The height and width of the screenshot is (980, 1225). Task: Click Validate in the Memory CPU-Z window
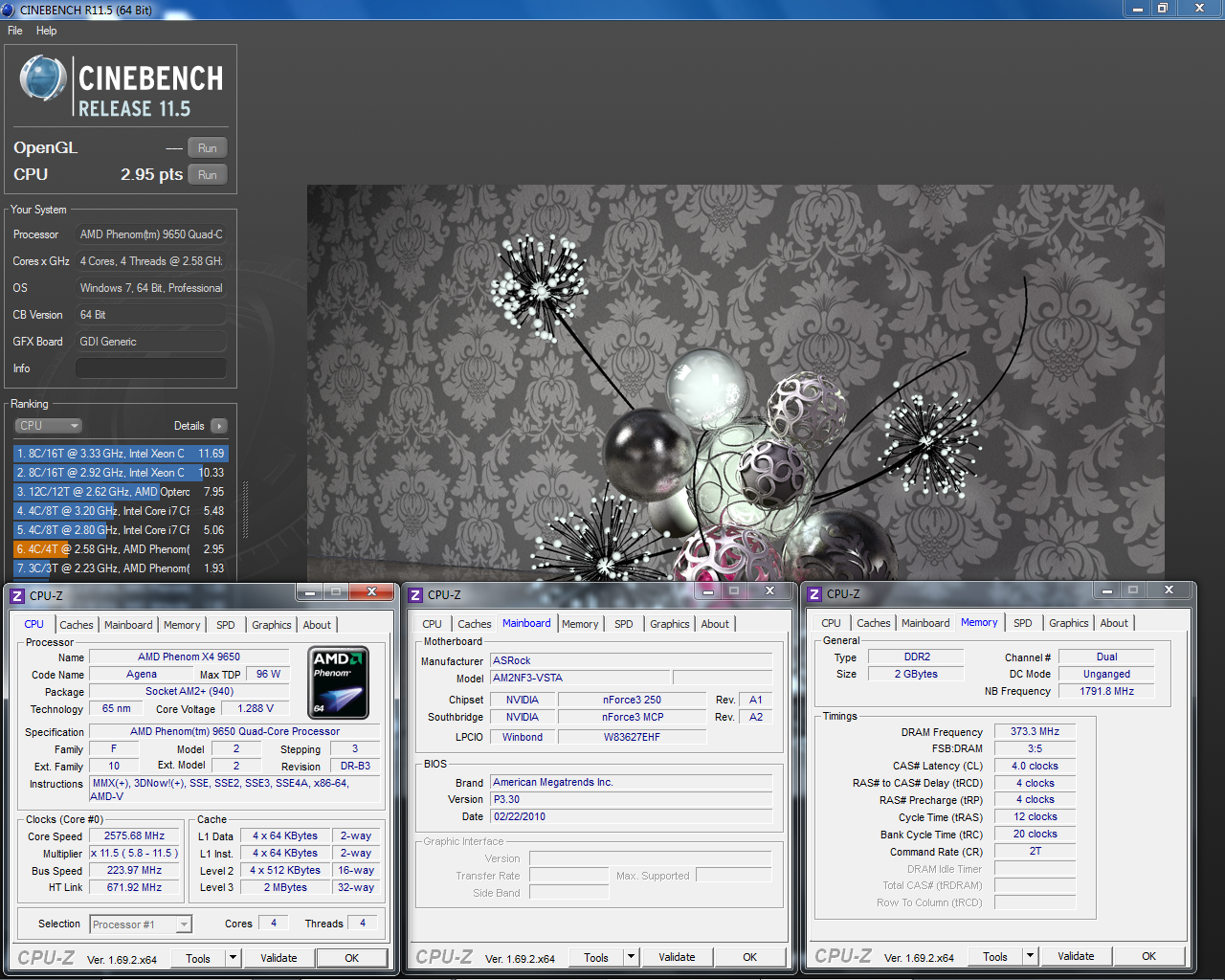(x=1076, y=956)
